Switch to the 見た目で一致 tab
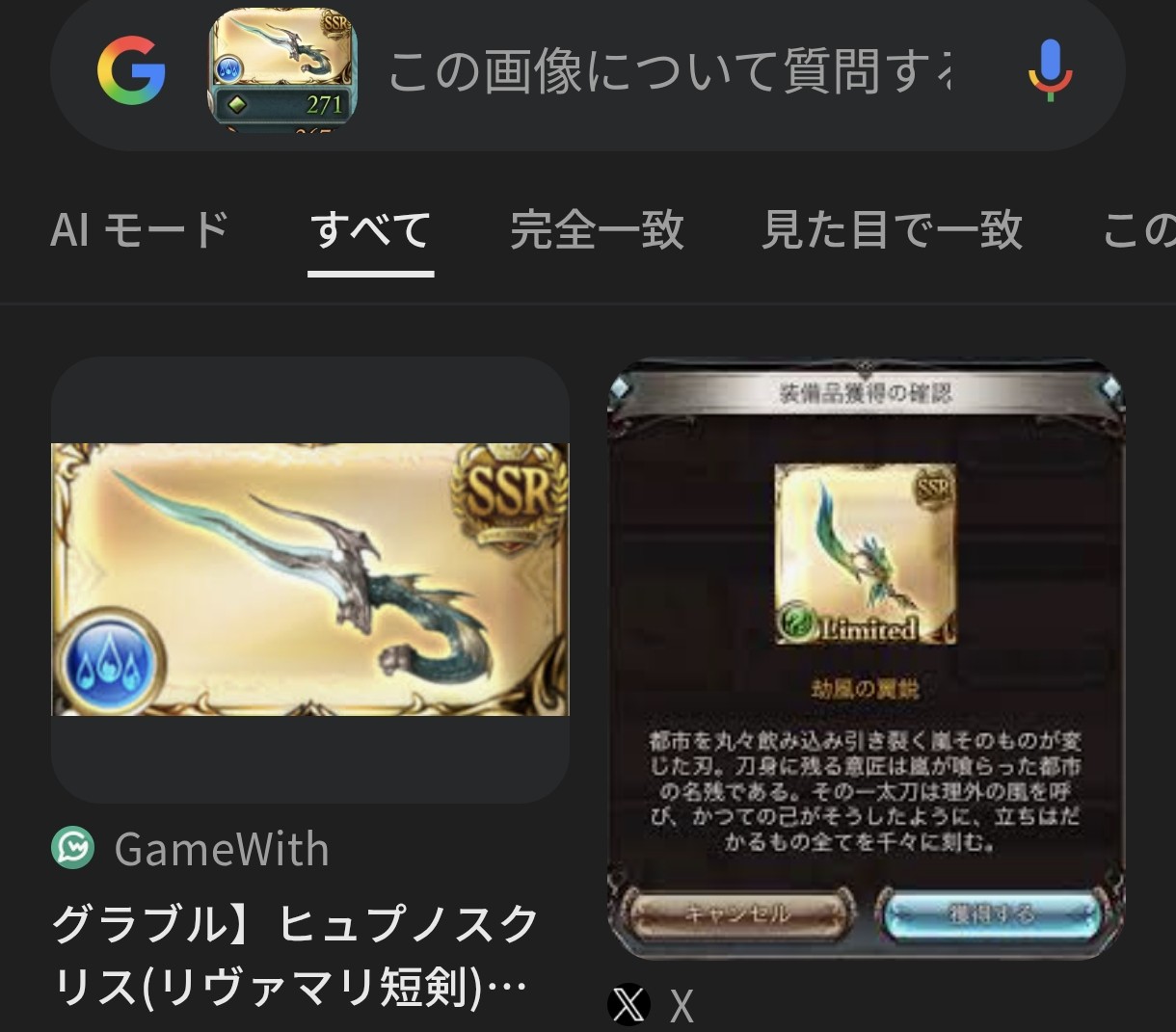Screen dimensions: 1176x1032 pyautogui.click(x=892, y=229)
